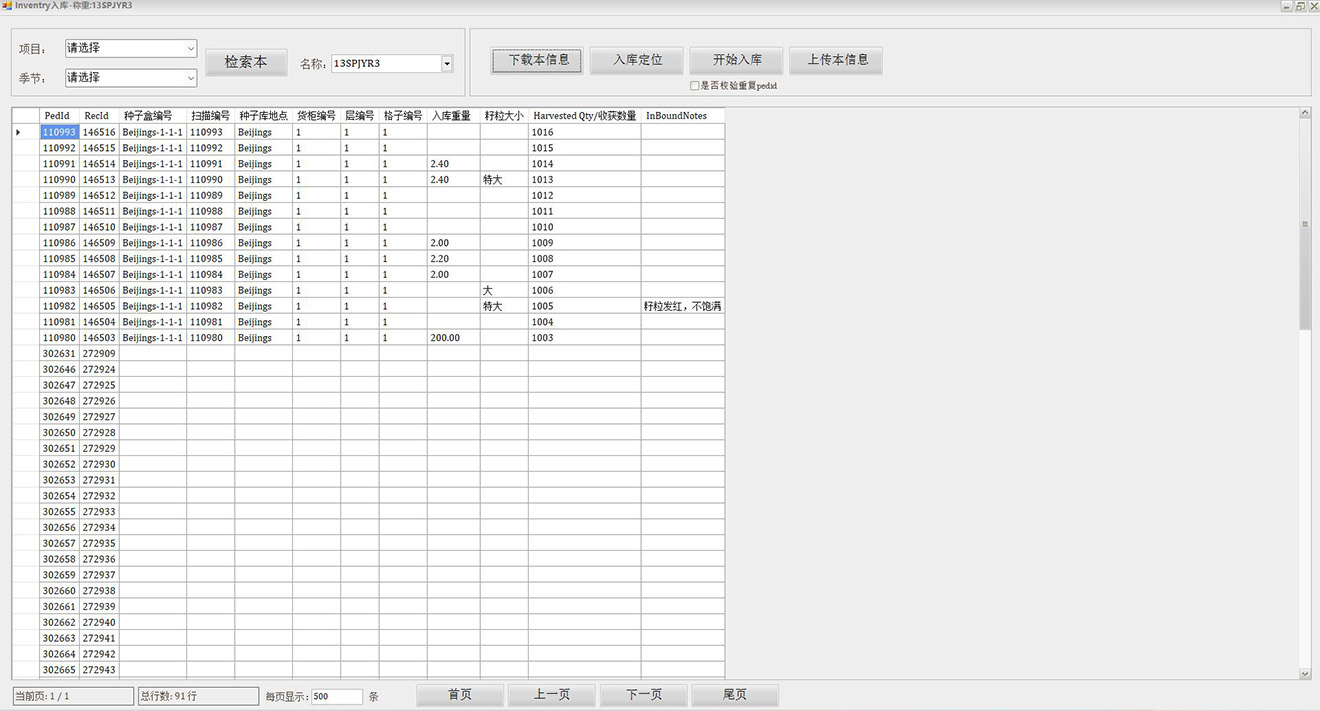Click the 籽粒大小 column header
Viewport: 1320px width, 711px height.
(x=504, y=116)
